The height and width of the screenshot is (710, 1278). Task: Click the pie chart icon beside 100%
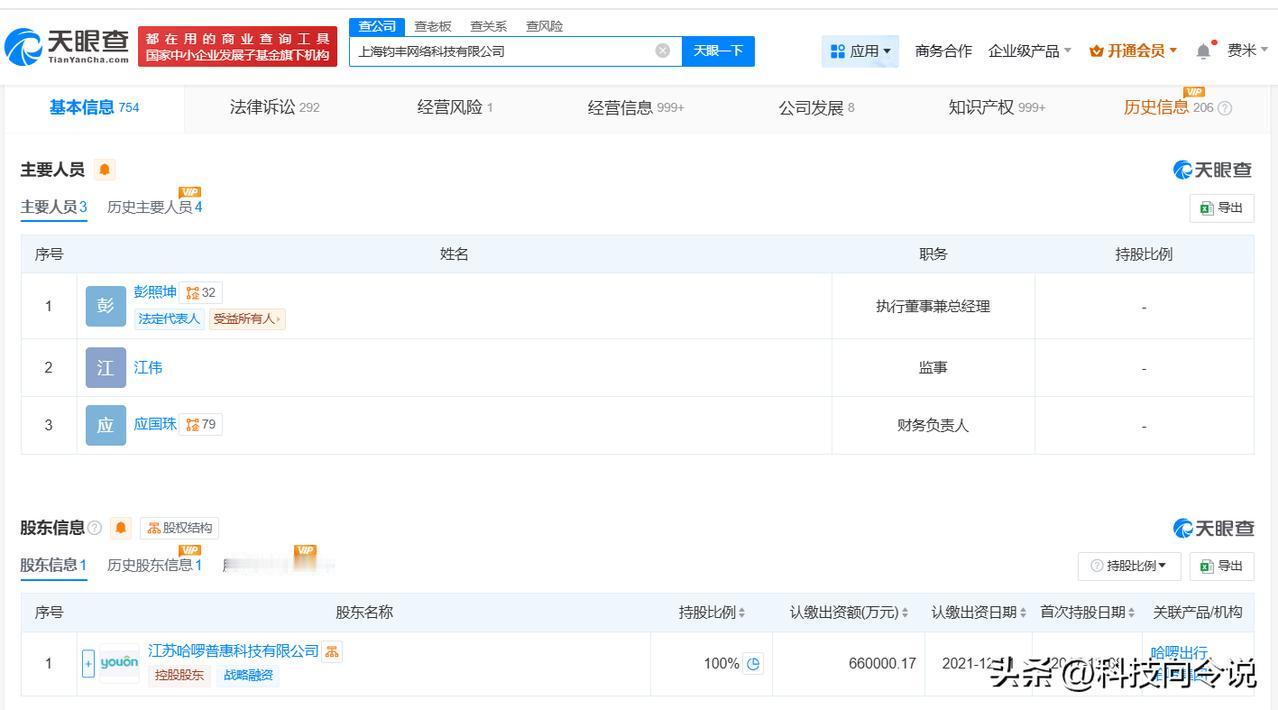pyautogui.click(x=754, y=663)
